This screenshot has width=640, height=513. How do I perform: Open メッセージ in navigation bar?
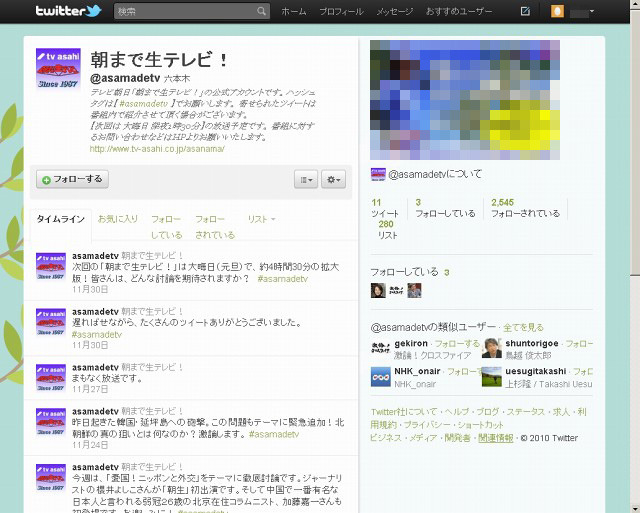point(394,11)
